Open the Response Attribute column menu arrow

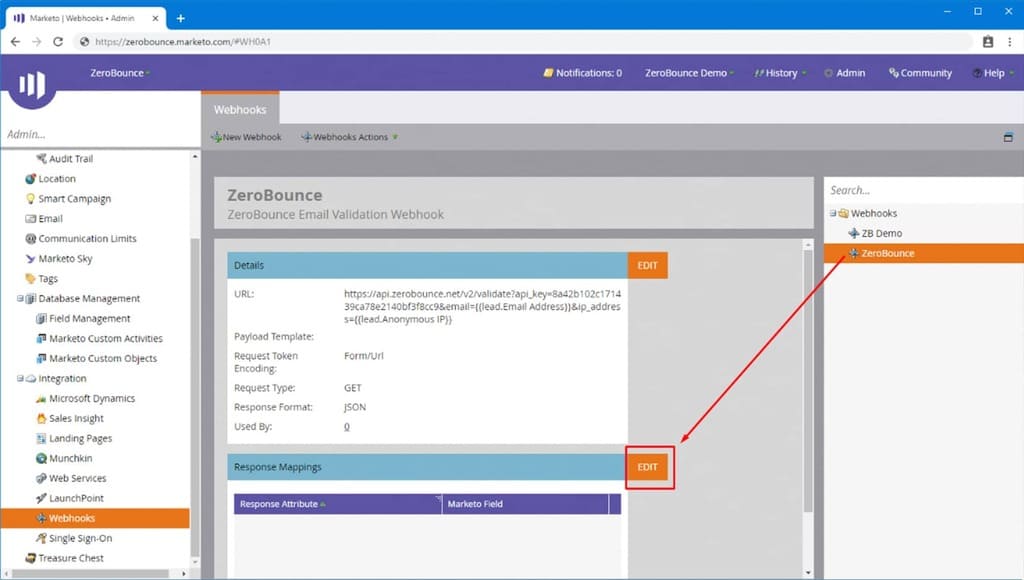438,499
